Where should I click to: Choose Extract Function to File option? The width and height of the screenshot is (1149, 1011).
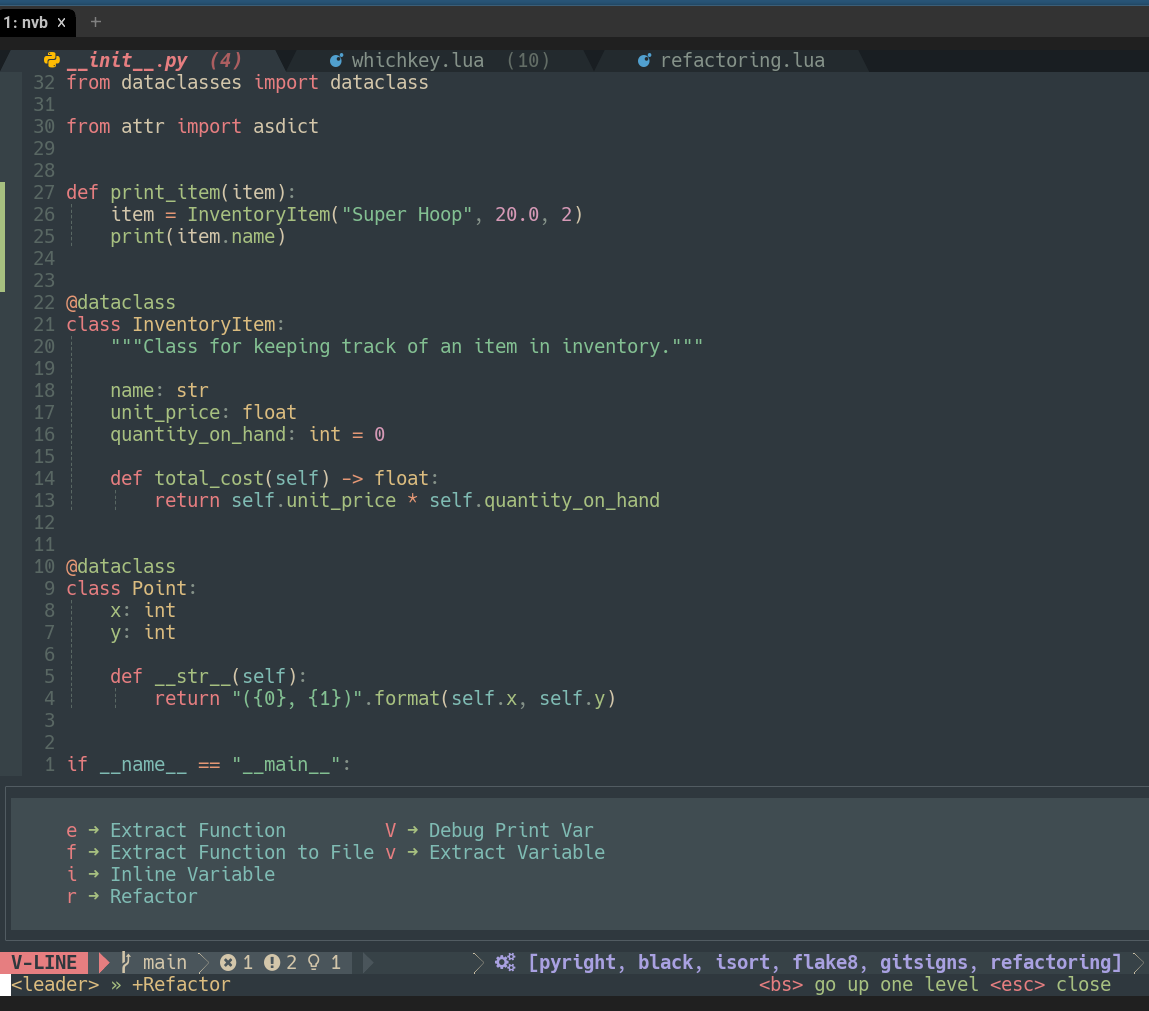click(x=218, y=852)
